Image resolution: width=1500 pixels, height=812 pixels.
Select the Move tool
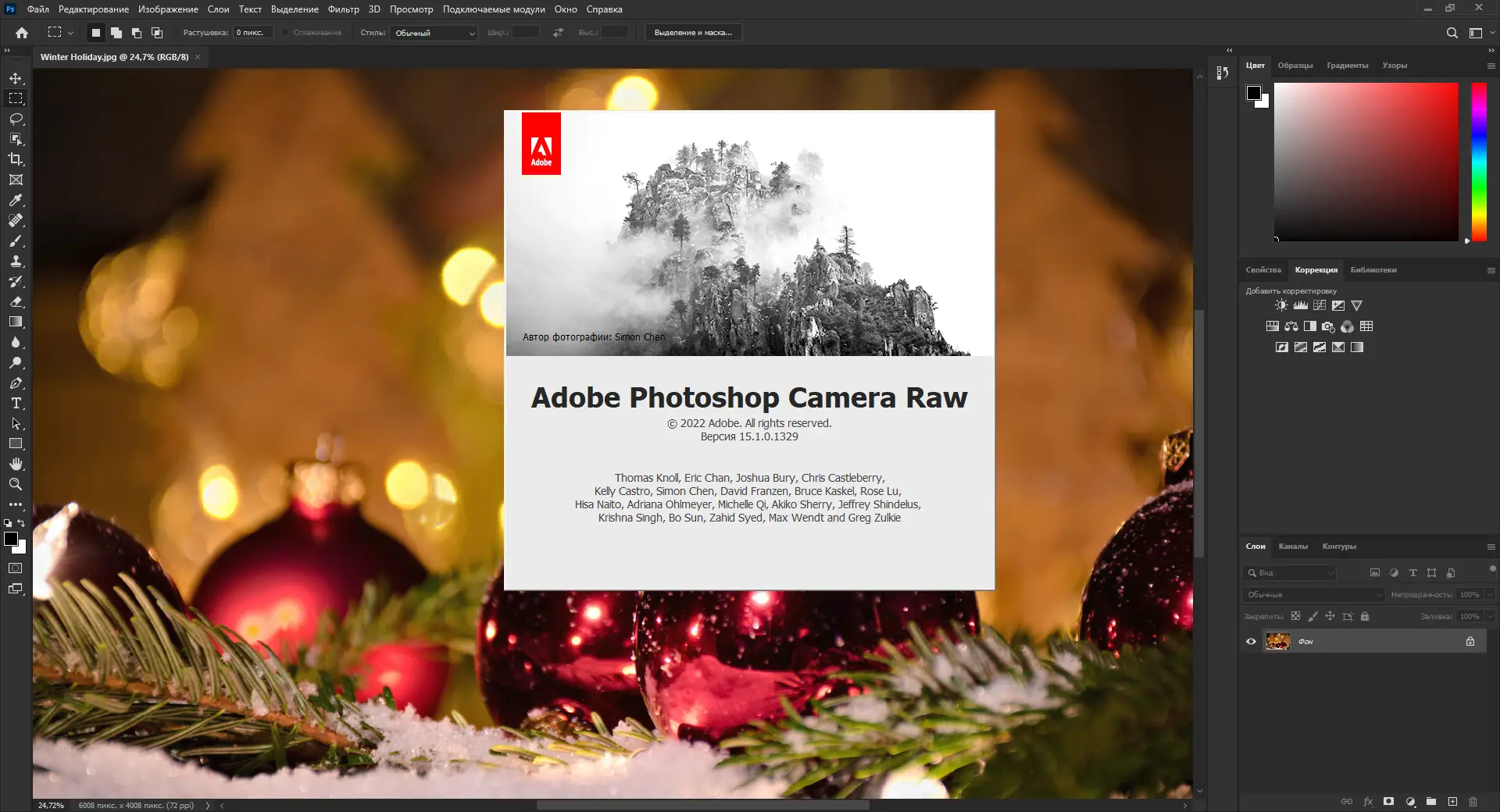coord(16,78)
